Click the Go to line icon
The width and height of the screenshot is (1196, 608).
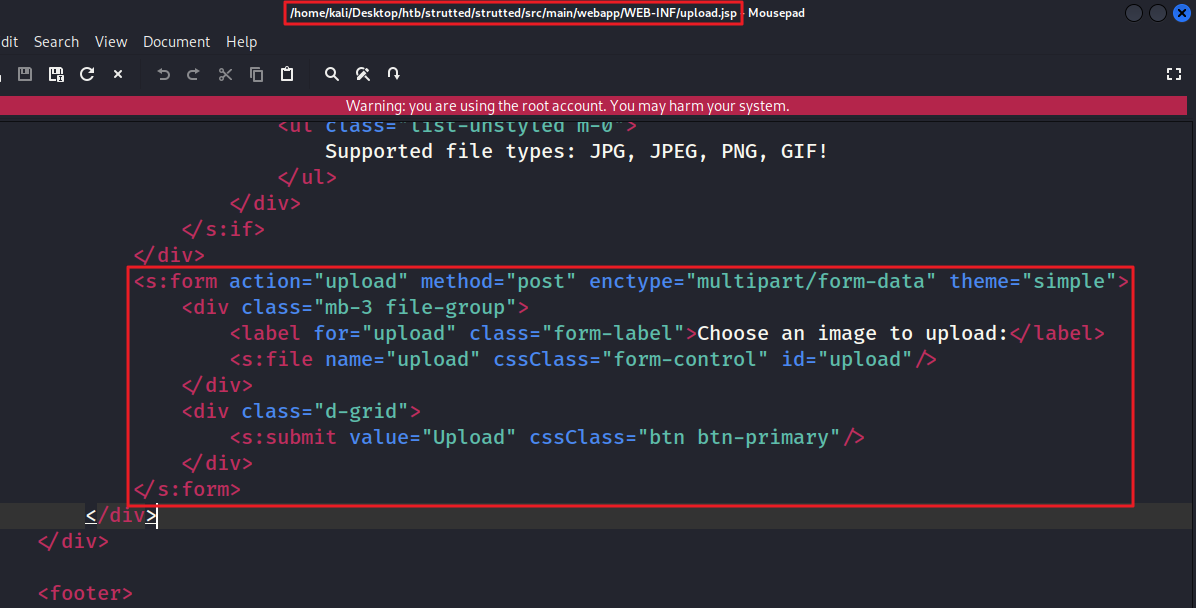394,74
